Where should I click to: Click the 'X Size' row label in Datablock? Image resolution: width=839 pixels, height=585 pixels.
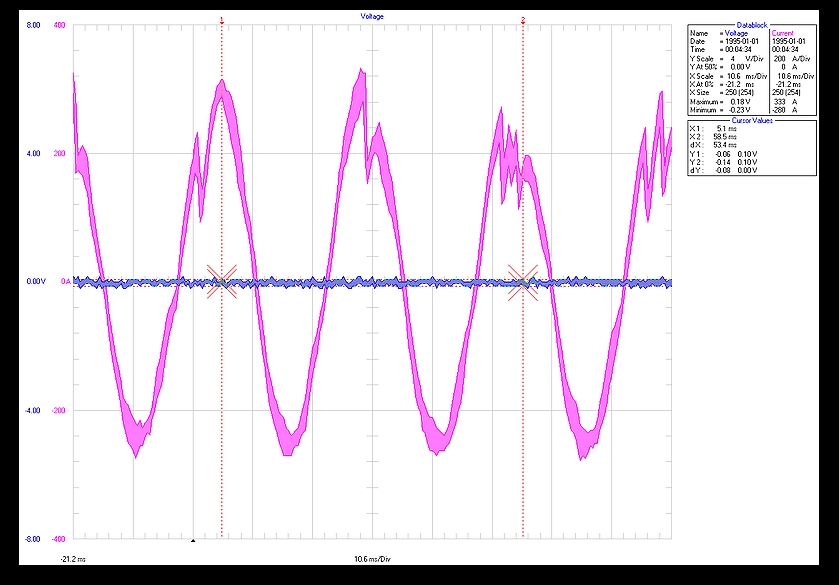tap(700, 93)
